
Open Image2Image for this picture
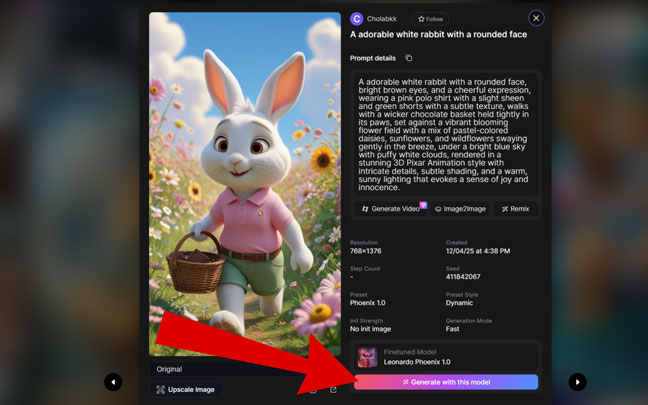point(460,209)
